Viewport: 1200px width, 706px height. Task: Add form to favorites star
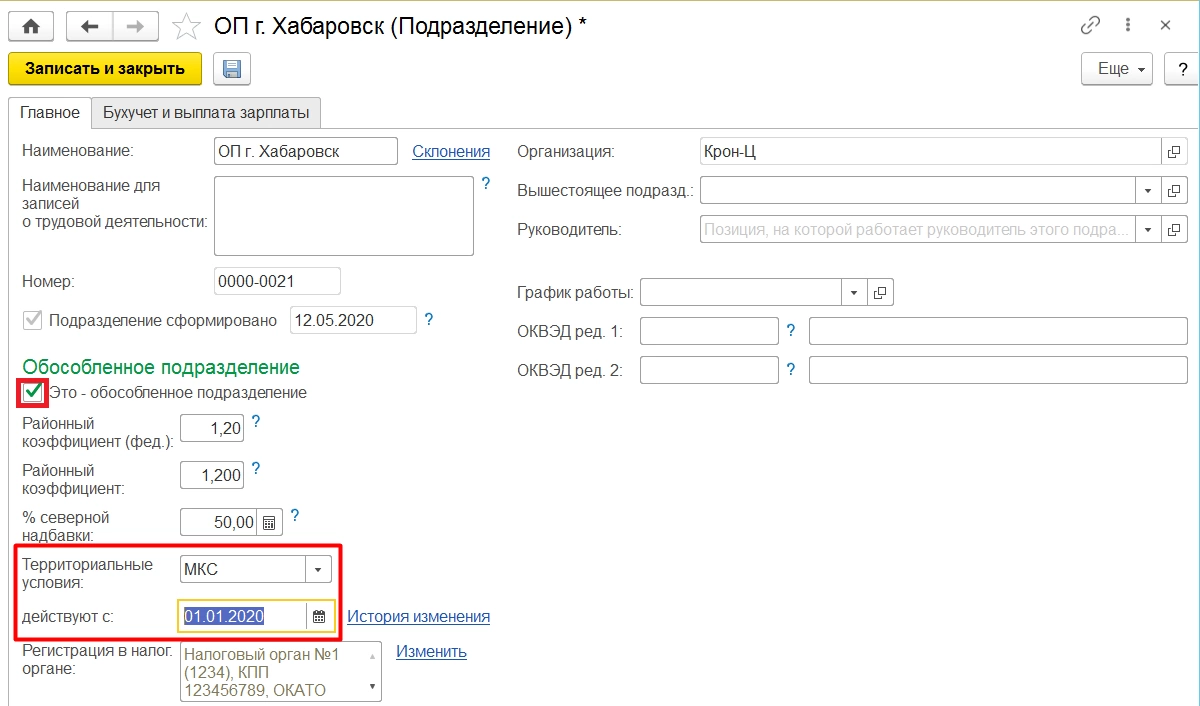tap(185, 25)
